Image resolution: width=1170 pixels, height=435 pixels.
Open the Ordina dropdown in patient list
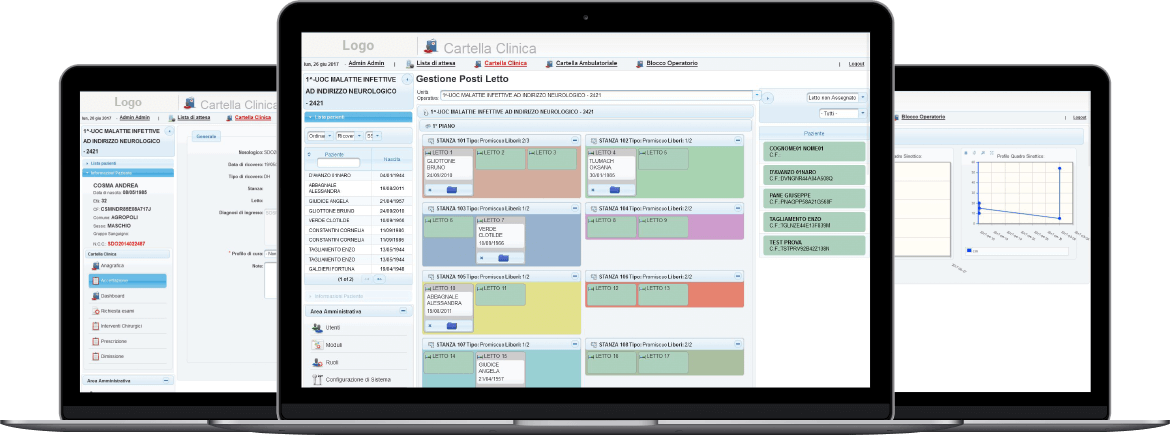[319, 136]
